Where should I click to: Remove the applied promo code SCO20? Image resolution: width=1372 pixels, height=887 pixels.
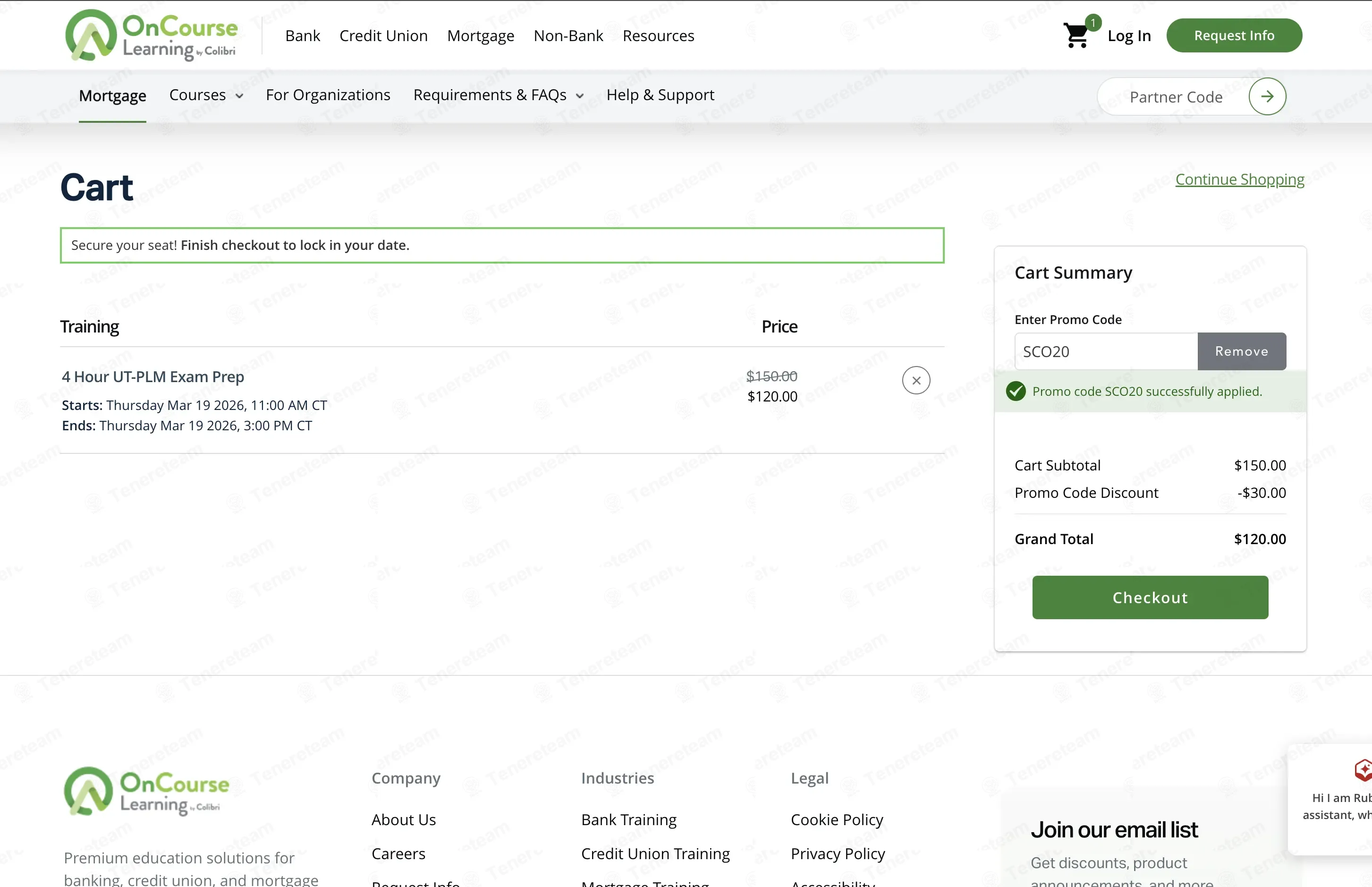coord(1241,351)
